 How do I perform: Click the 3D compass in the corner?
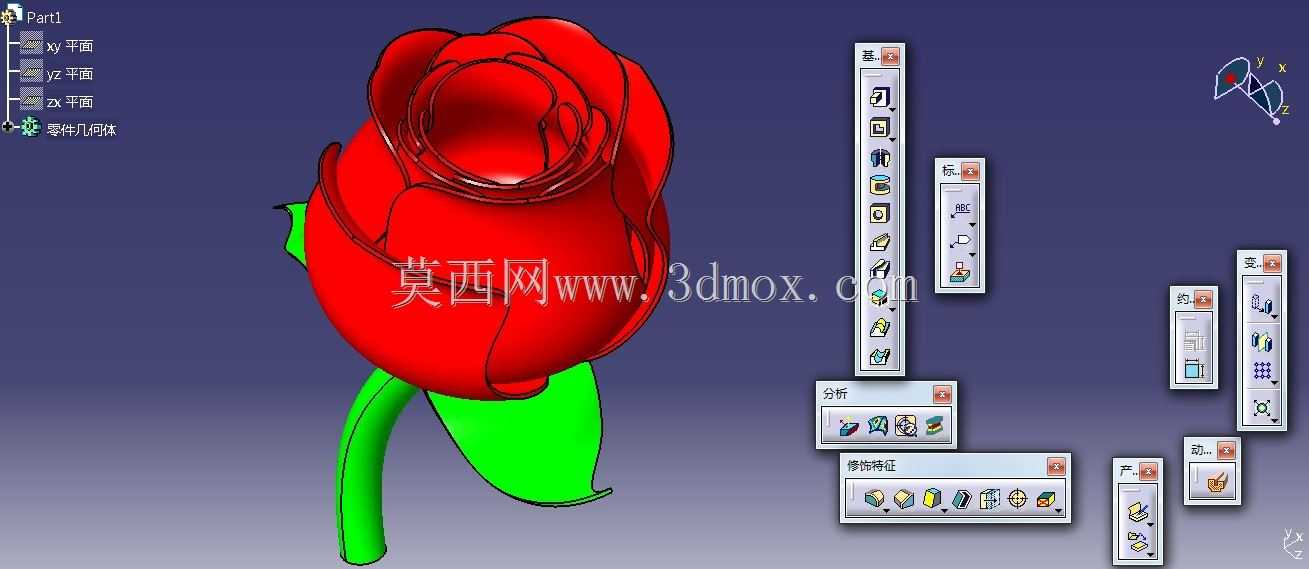coord(1250,90)
